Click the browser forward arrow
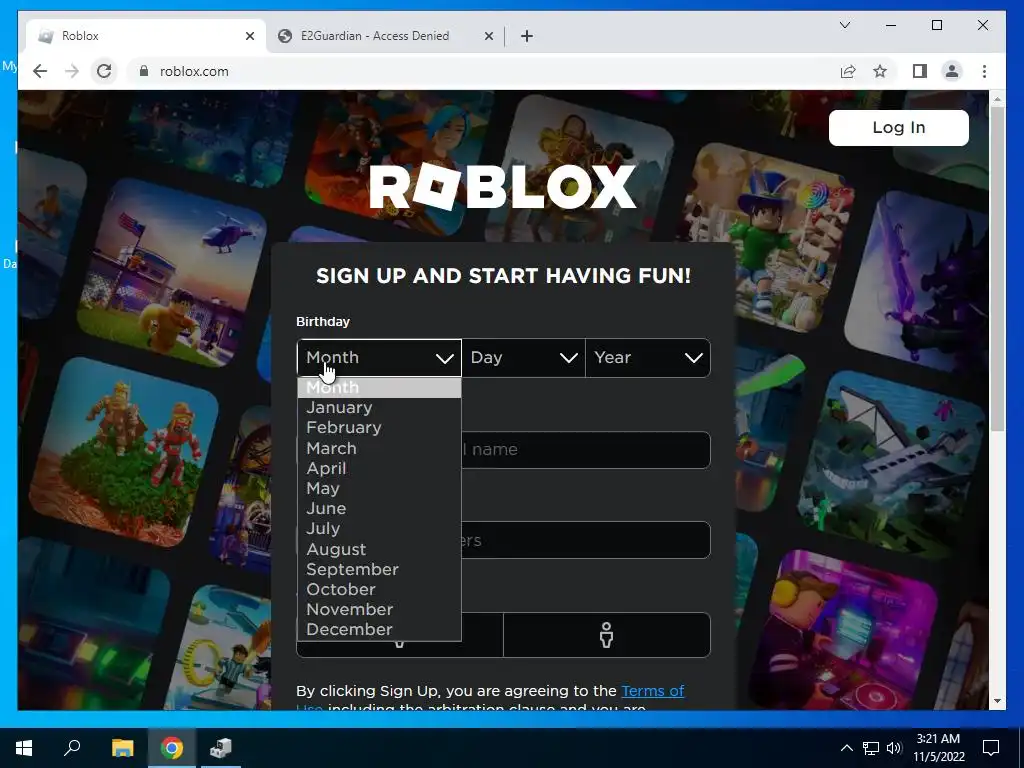The image size is (1024, 768). (x=72, y=71)
